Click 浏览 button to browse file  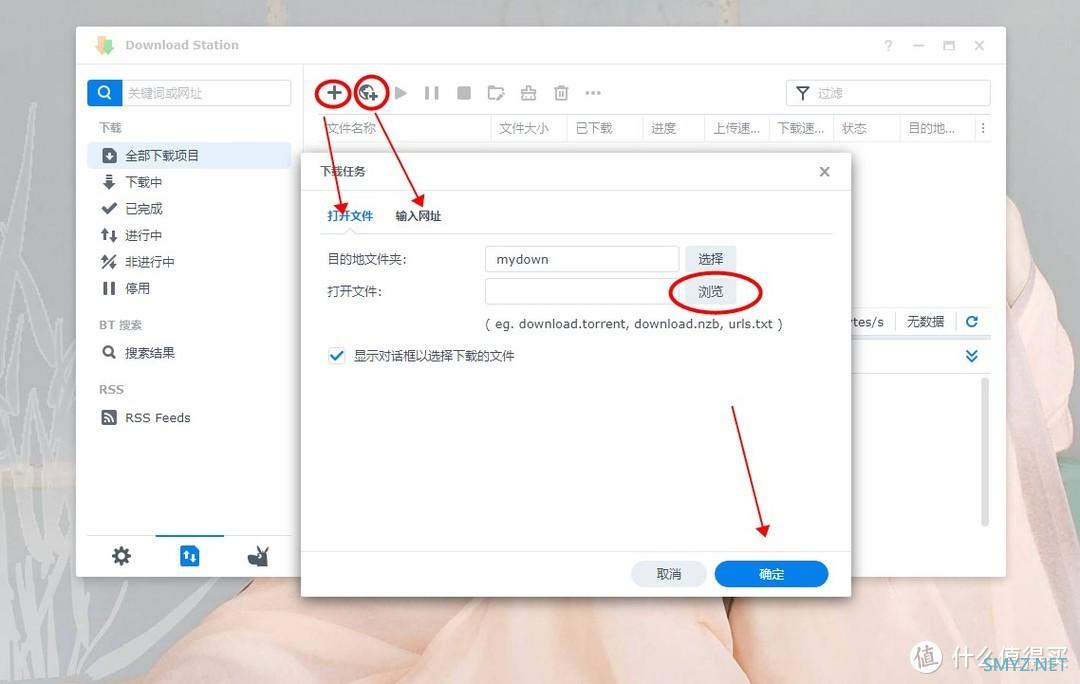(x=710, y=291)
